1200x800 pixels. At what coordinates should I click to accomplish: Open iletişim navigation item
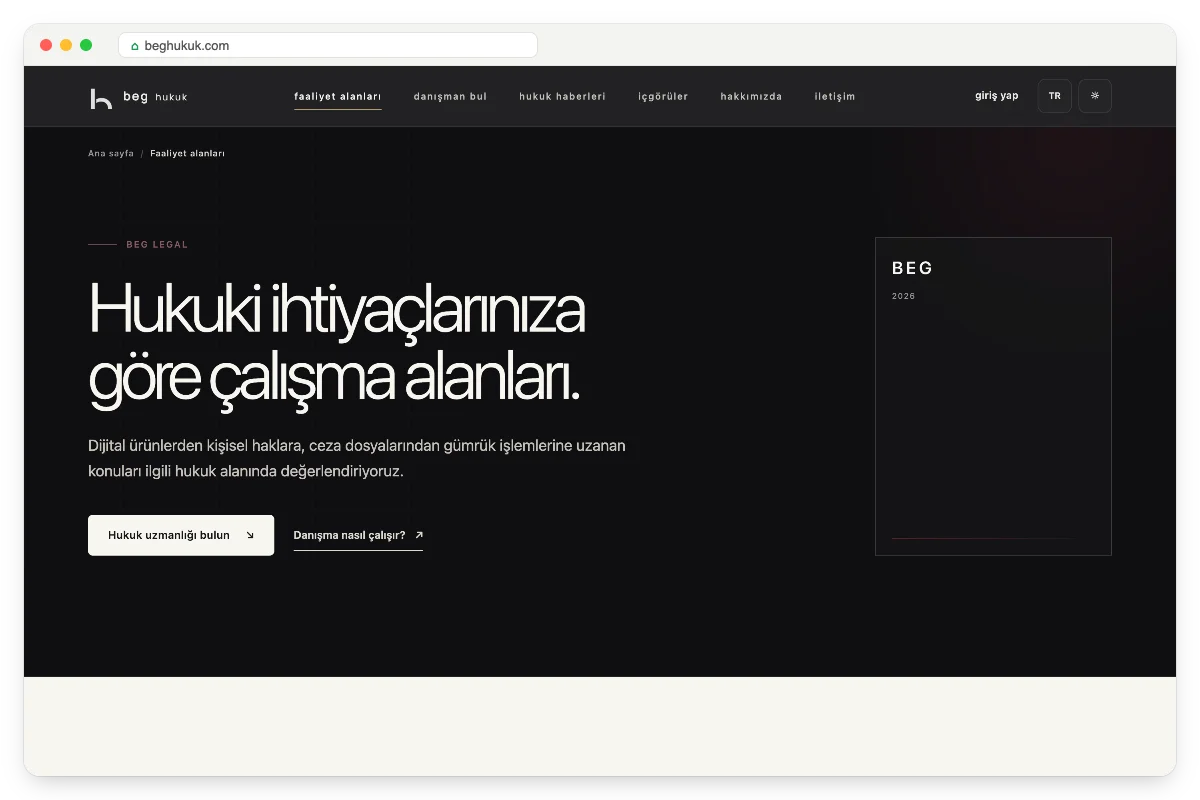[x=835, y=97]
